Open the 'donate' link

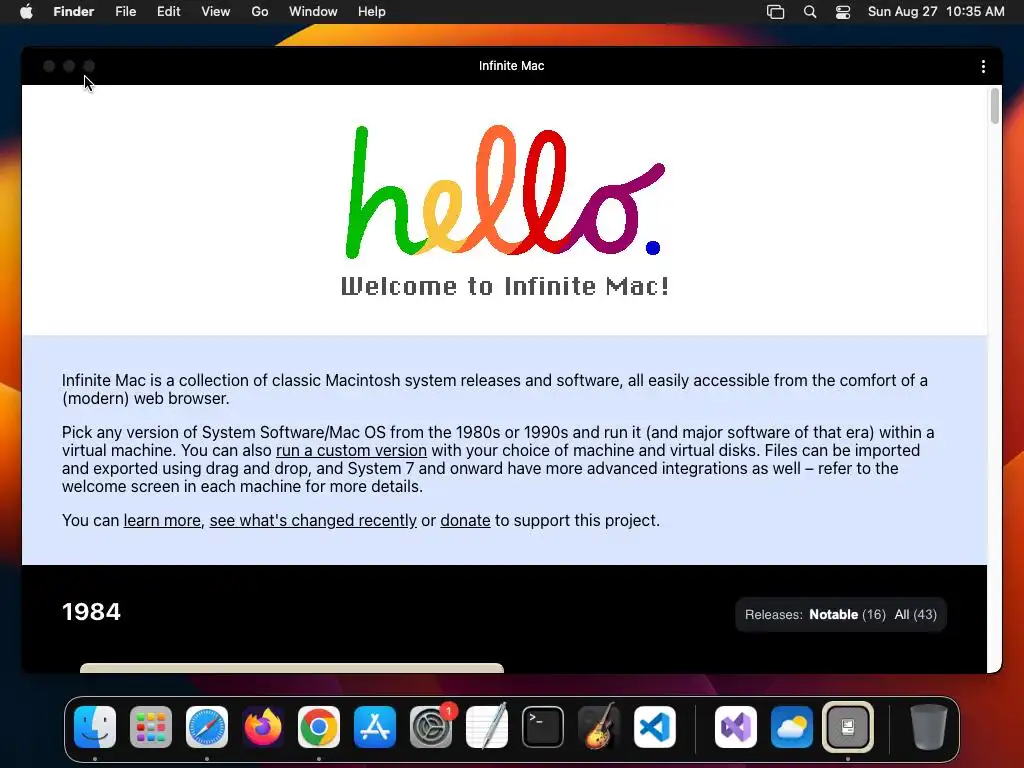click(465, 520)
